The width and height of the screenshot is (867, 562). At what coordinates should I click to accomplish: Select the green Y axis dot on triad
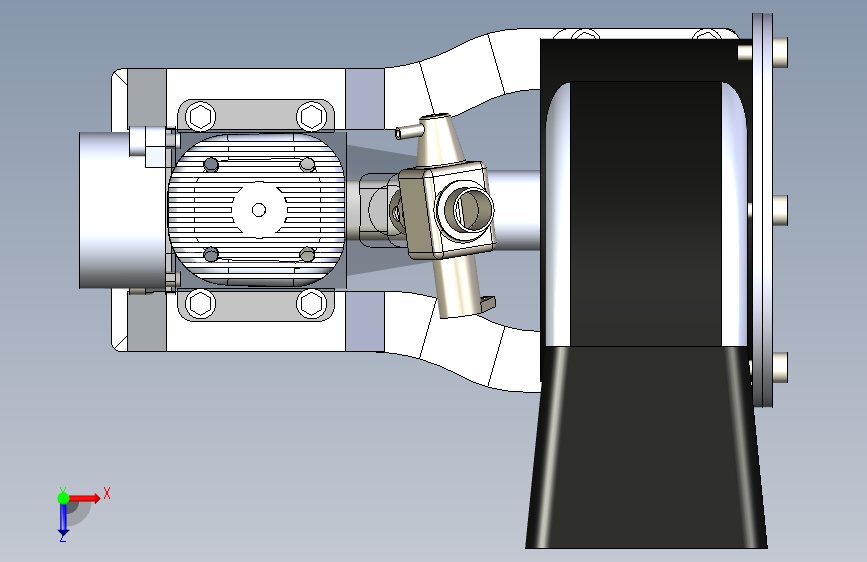63,498
